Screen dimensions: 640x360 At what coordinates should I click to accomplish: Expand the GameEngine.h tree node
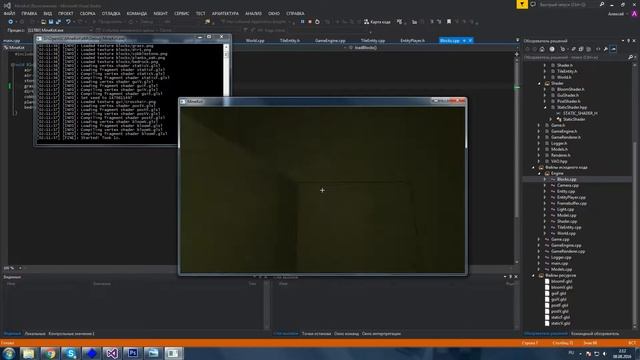click(539, 131)
